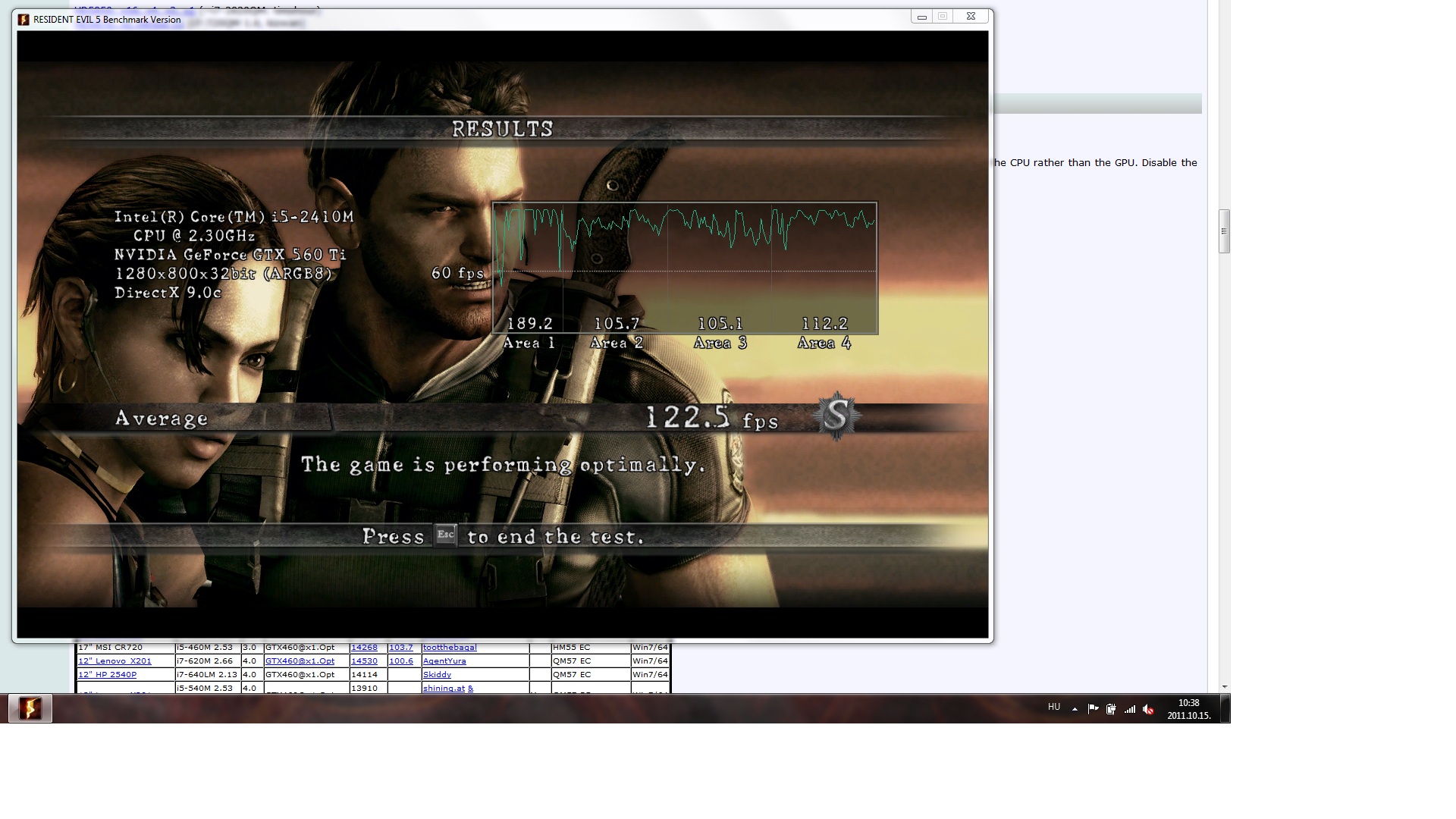Click the Average label

[162, 419]
